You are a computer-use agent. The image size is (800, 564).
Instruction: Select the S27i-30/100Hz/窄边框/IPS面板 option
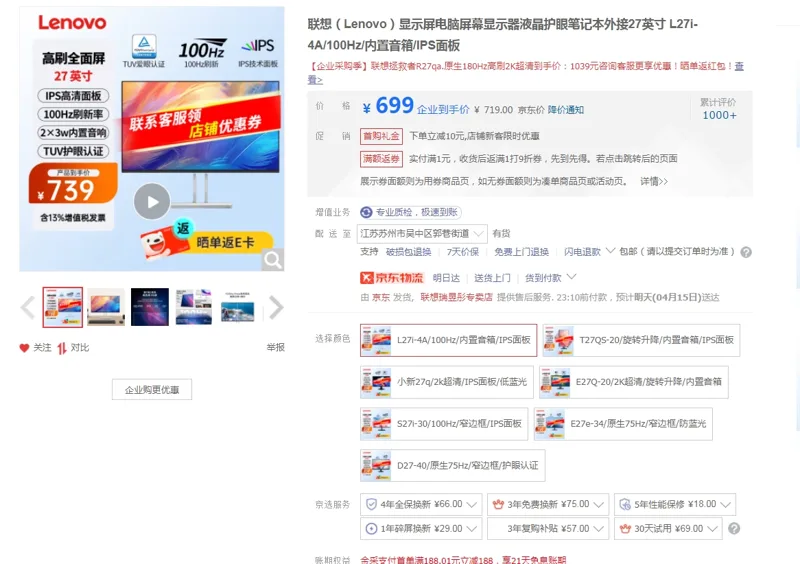[x=444, y=424]
